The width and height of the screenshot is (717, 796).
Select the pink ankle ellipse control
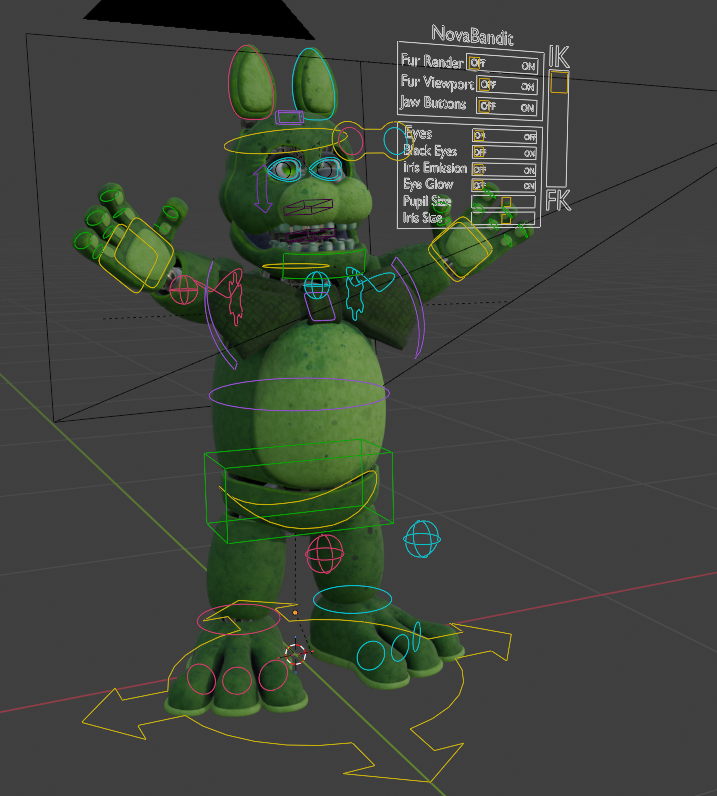pos(238,620)
